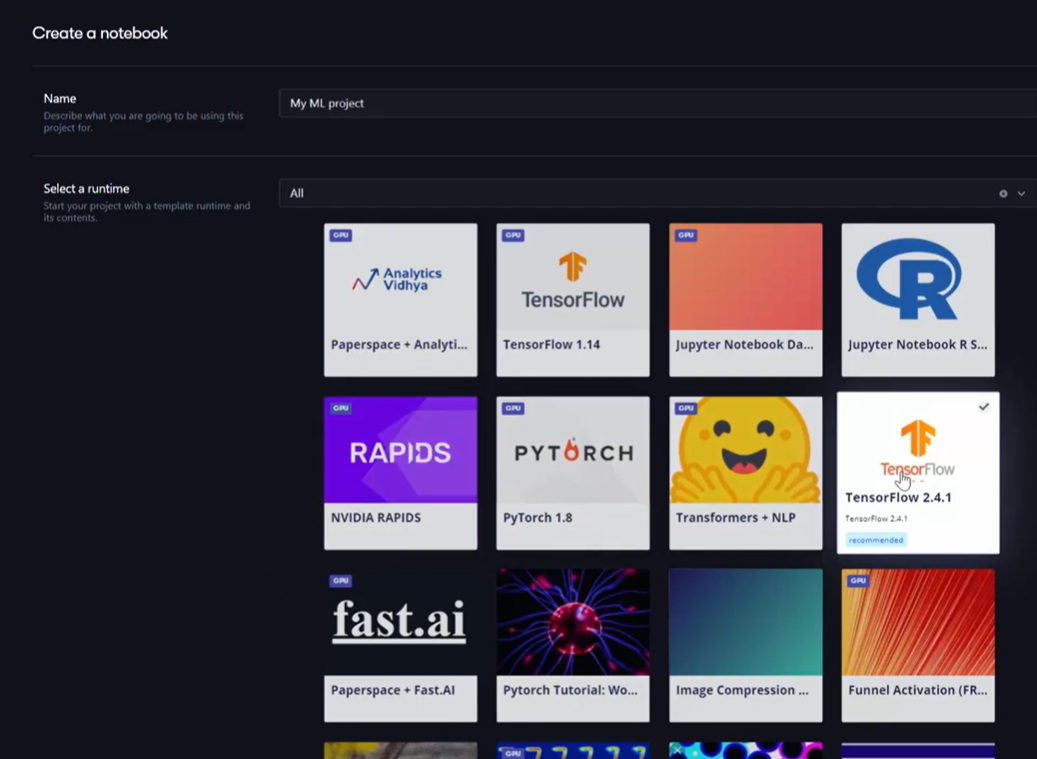Edit the notebook Name field
The image size is (1037, 759).
658,103
